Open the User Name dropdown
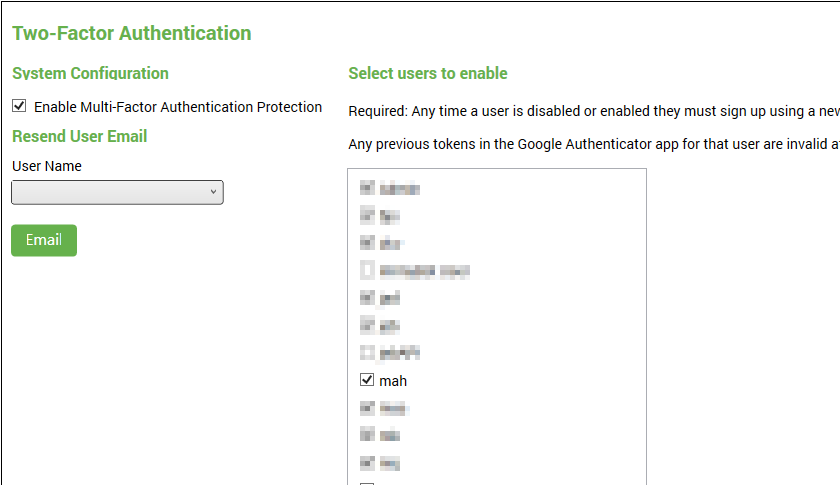This screenshot has width=840, height=485. [117, 193]
